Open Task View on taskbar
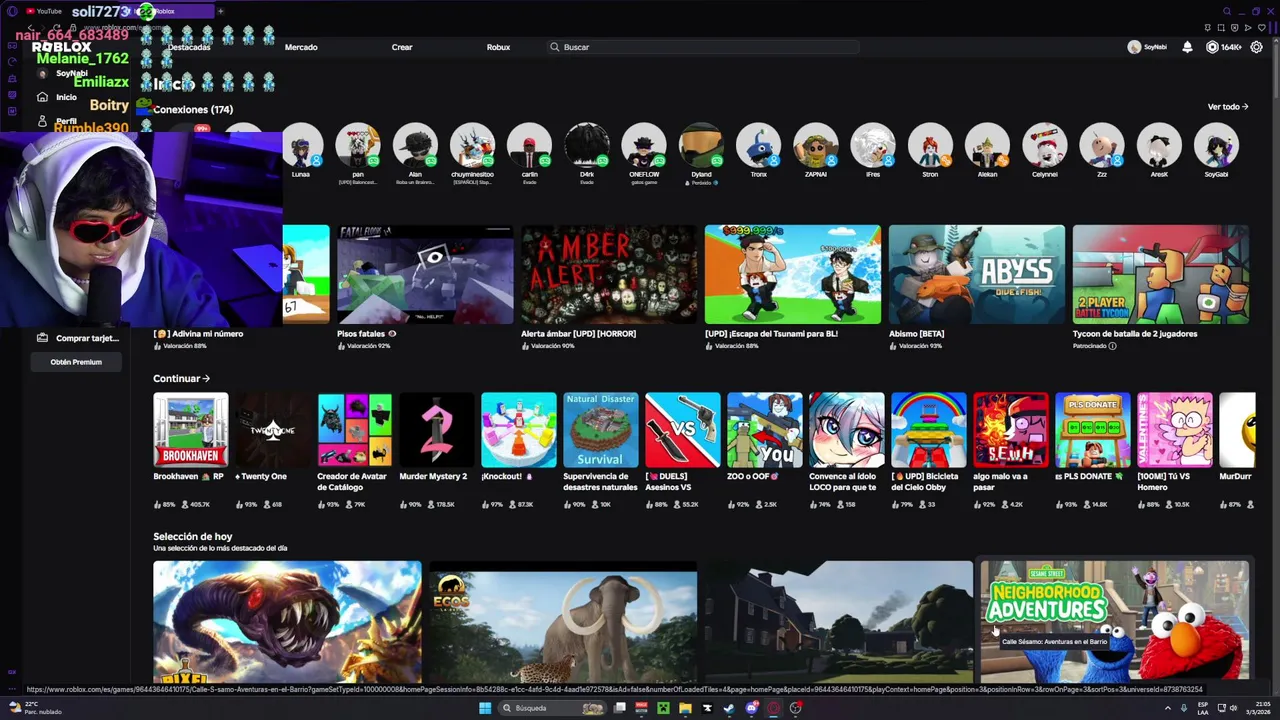 pyautogui.click(x=620, y=708)
